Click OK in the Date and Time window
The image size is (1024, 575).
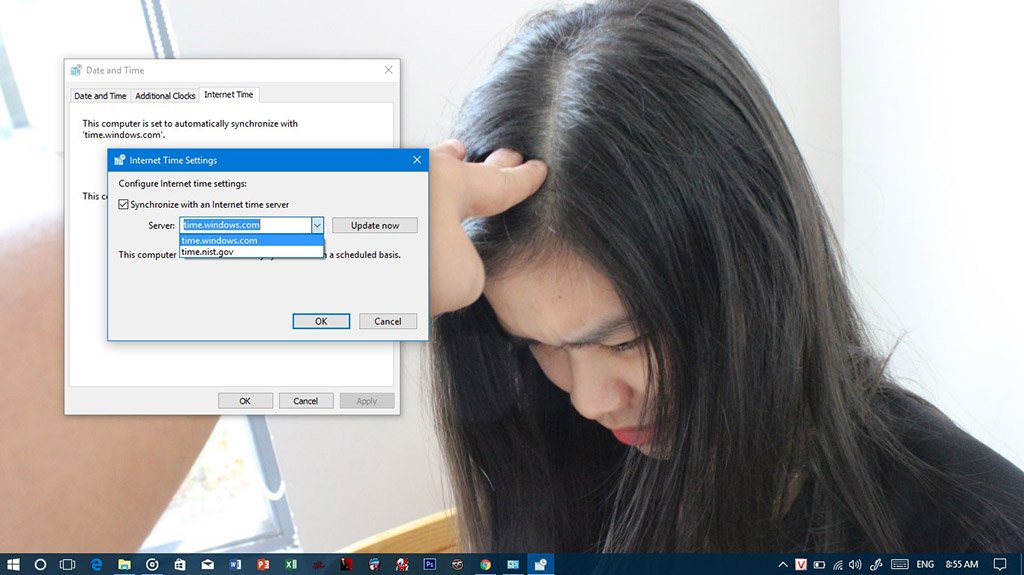[245, 401]
